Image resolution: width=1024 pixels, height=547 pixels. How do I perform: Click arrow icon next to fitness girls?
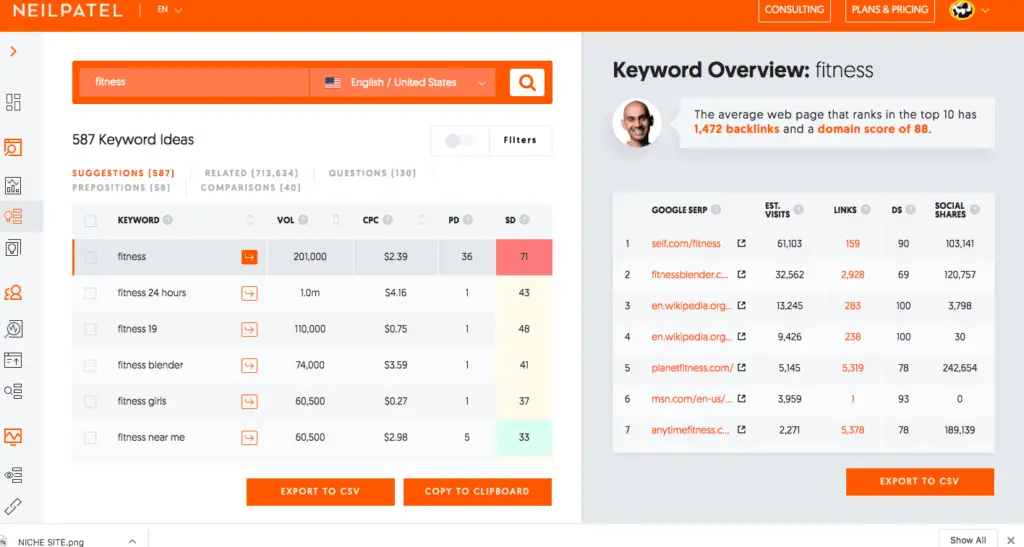249,401
